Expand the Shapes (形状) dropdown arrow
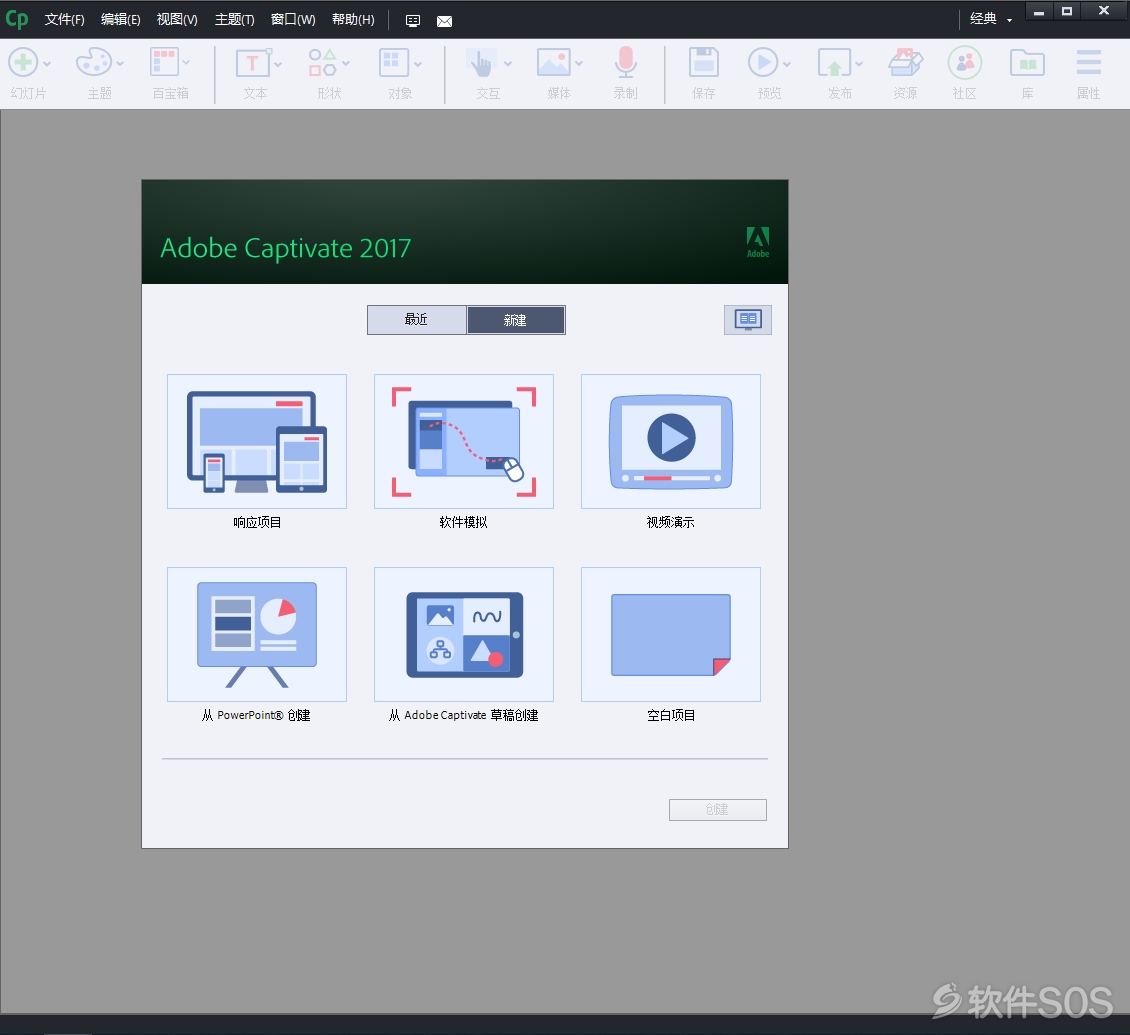The width and height of the screenshot is (1130, 1035). tap(346, 64)
